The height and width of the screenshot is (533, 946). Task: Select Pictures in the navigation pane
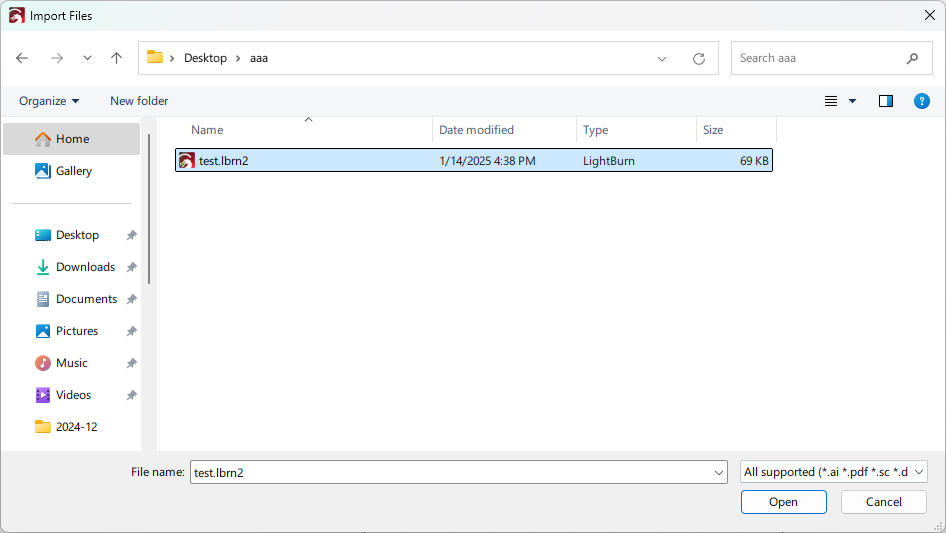[x=77, y=331]
